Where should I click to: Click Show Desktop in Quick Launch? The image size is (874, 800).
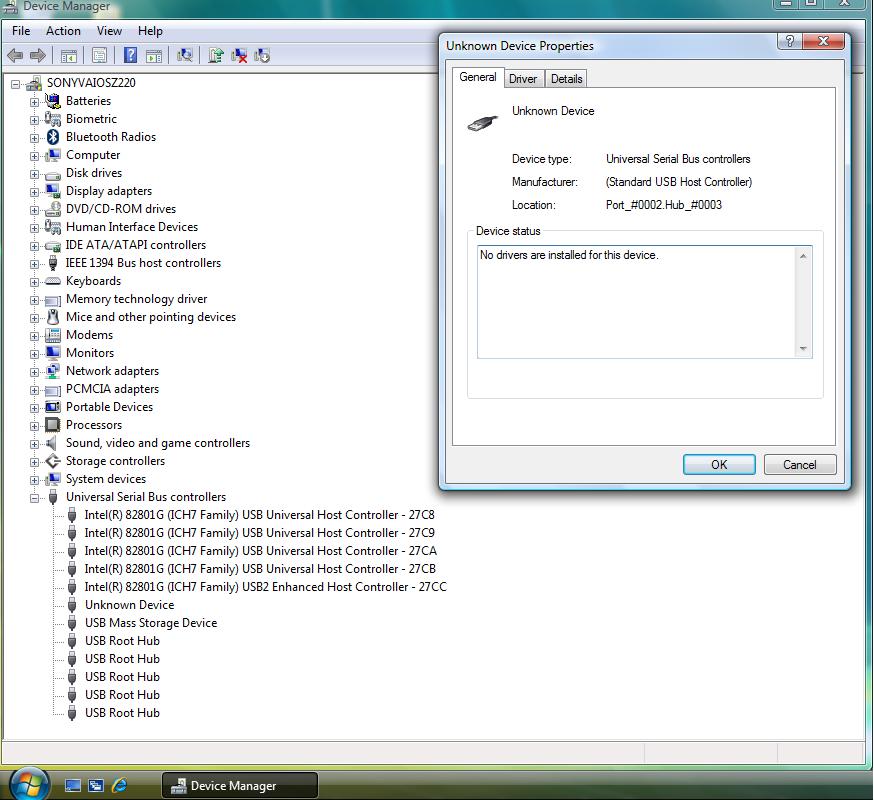click(x=73, y=786)
